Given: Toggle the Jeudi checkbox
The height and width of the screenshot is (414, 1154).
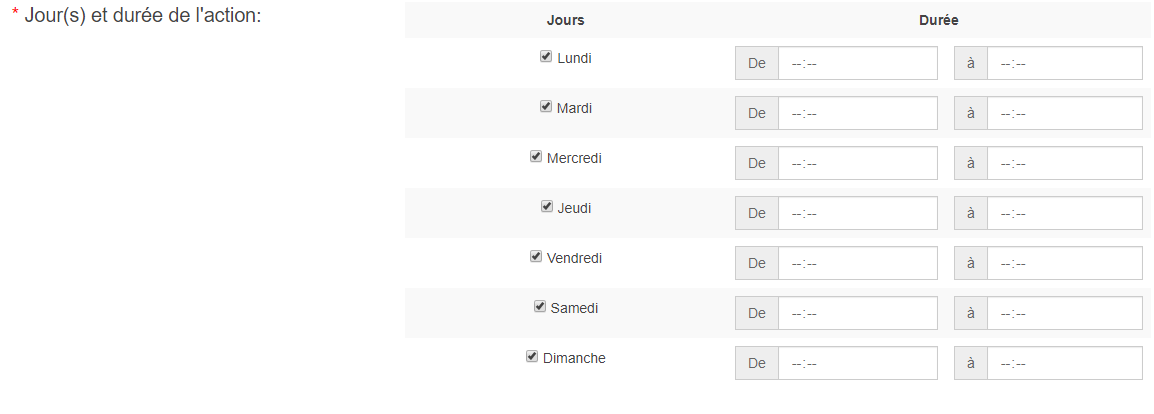Looking at the screenshot, I should tap(546, 207).
